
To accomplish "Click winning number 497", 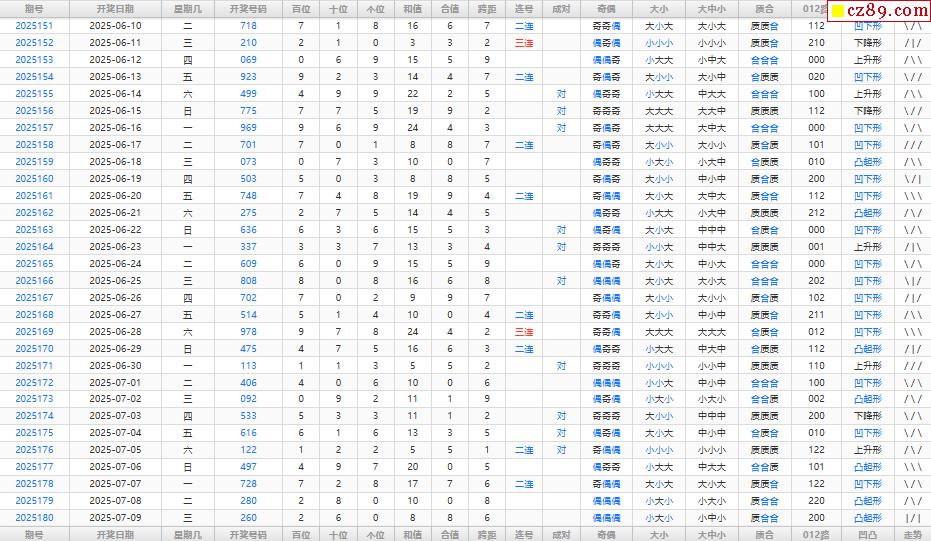I will click(x=248, y=467).
